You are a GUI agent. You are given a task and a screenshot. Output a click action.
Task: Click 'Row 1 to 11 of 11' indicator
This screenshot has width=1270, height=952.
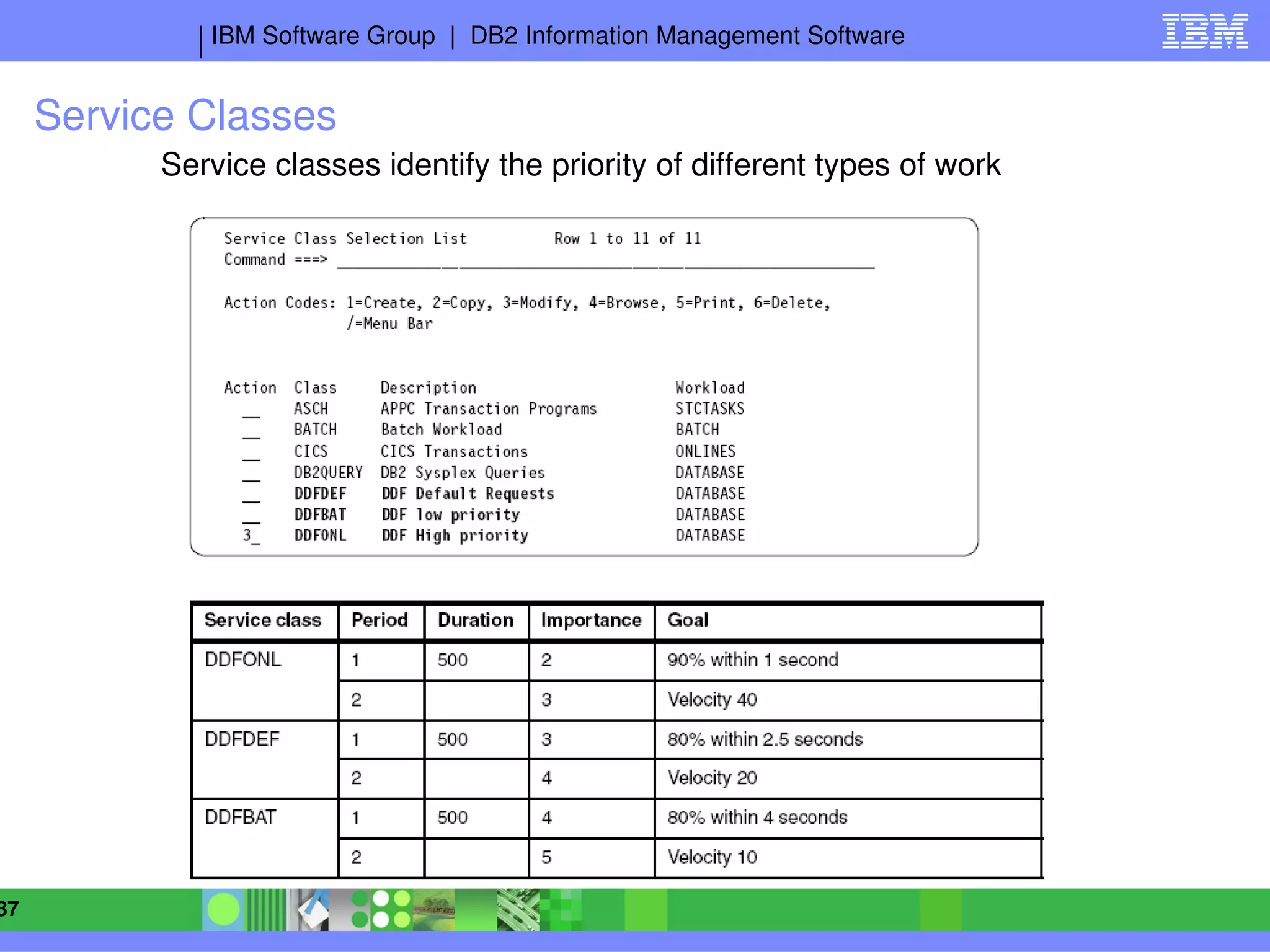coord(628,239)
